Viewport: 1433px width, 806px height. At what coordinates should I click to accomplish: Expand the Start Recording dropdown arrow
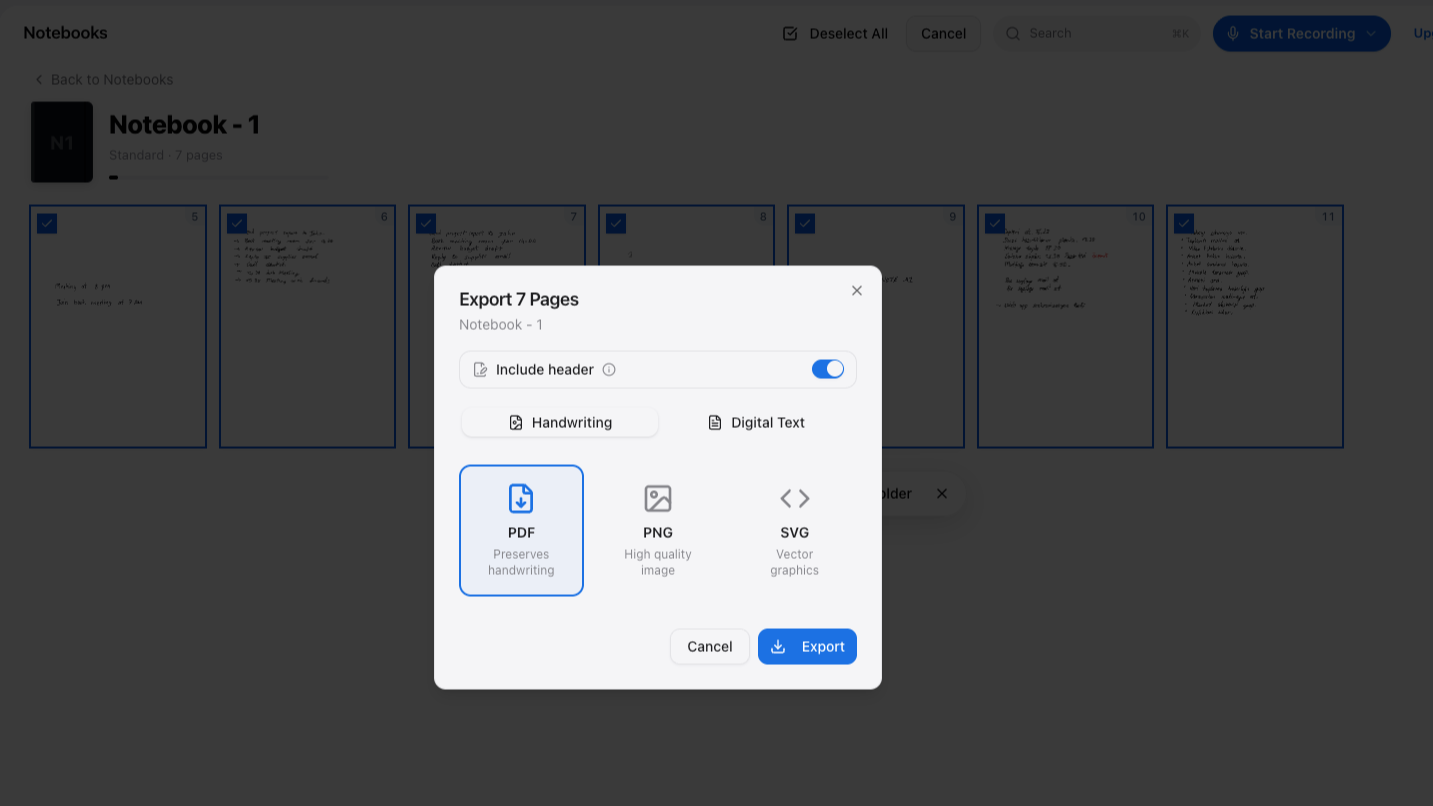click(x=1371, y=34)
